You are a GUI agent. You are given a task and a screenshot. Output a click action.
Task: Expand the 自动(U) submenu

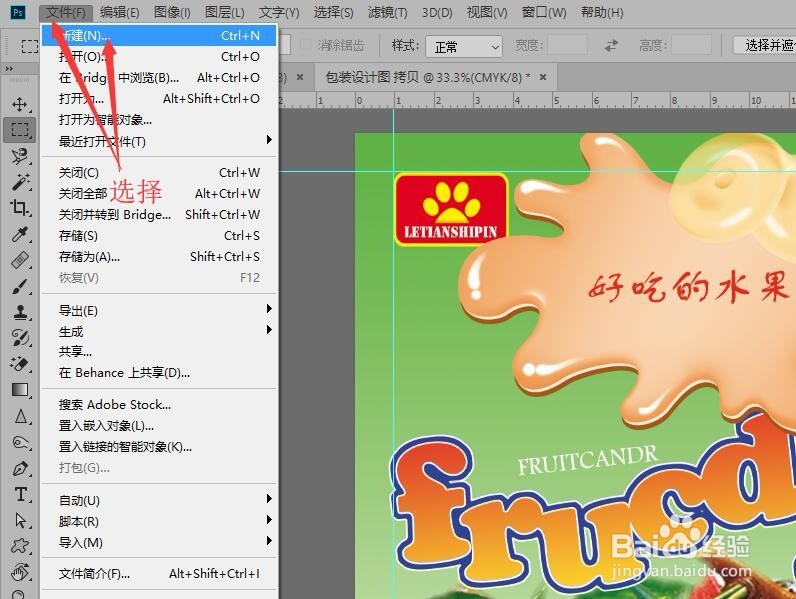coord(159,500)
